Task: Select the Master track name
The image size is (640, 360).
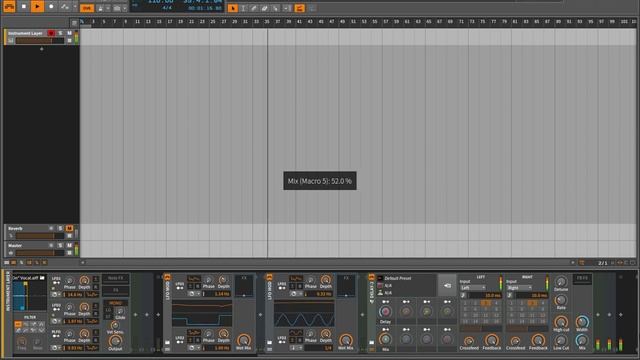Action: point(15,246)
